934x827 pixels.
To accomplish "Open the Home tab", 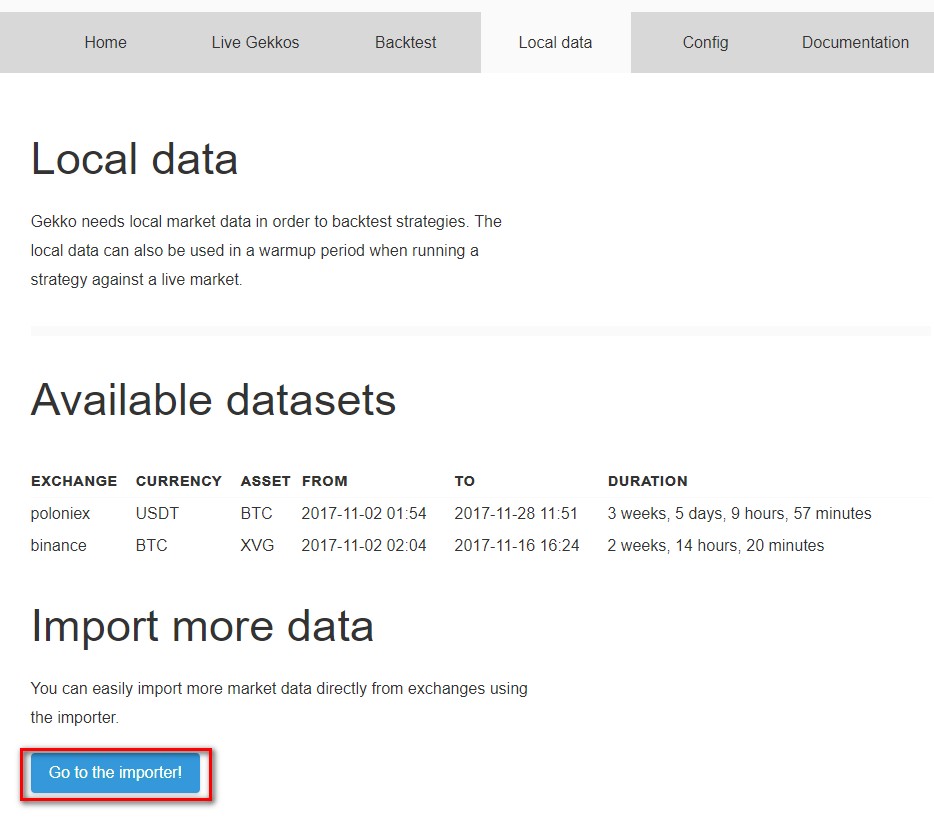I will 105,42.
